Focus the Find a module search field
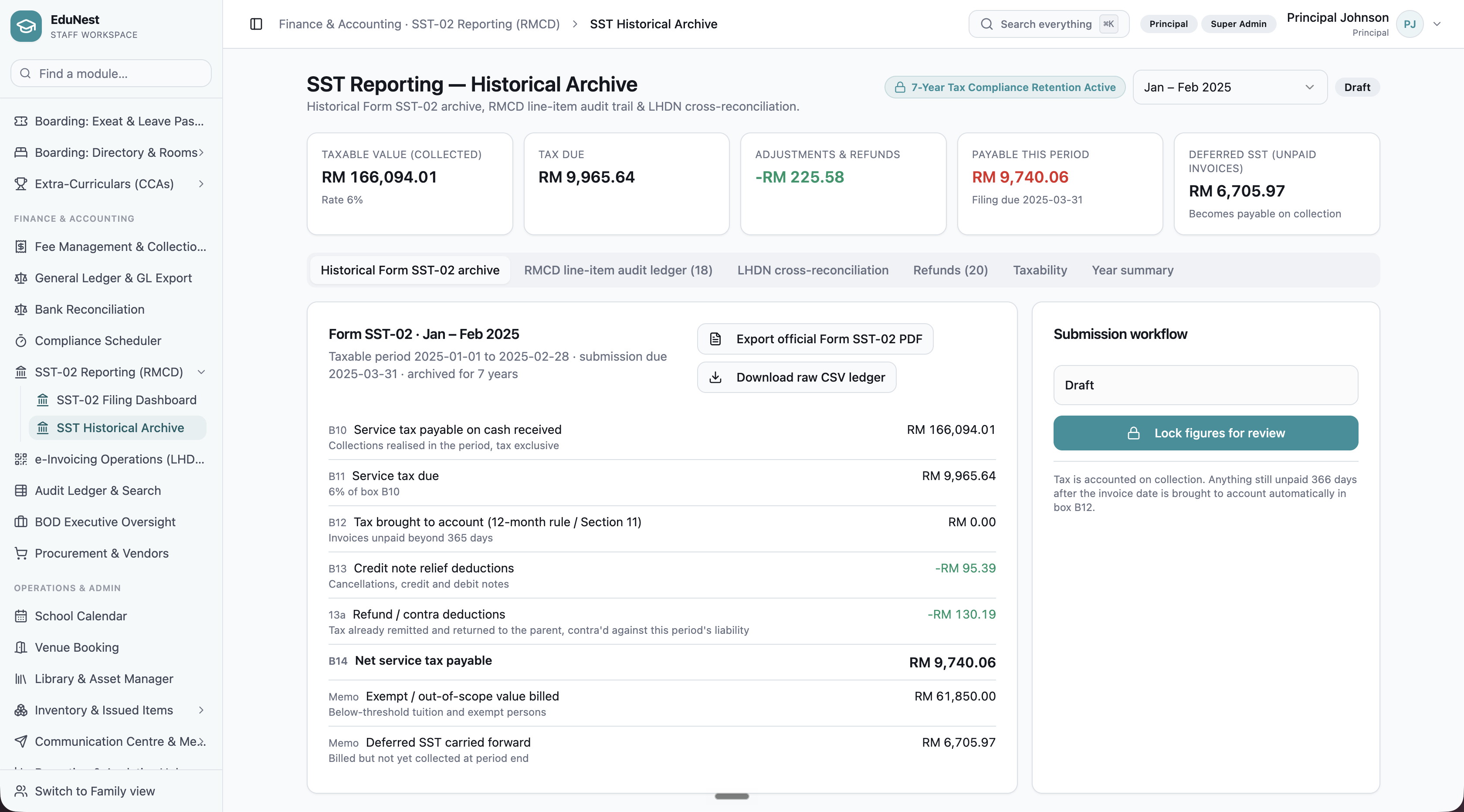 click(x=111, y=73)
